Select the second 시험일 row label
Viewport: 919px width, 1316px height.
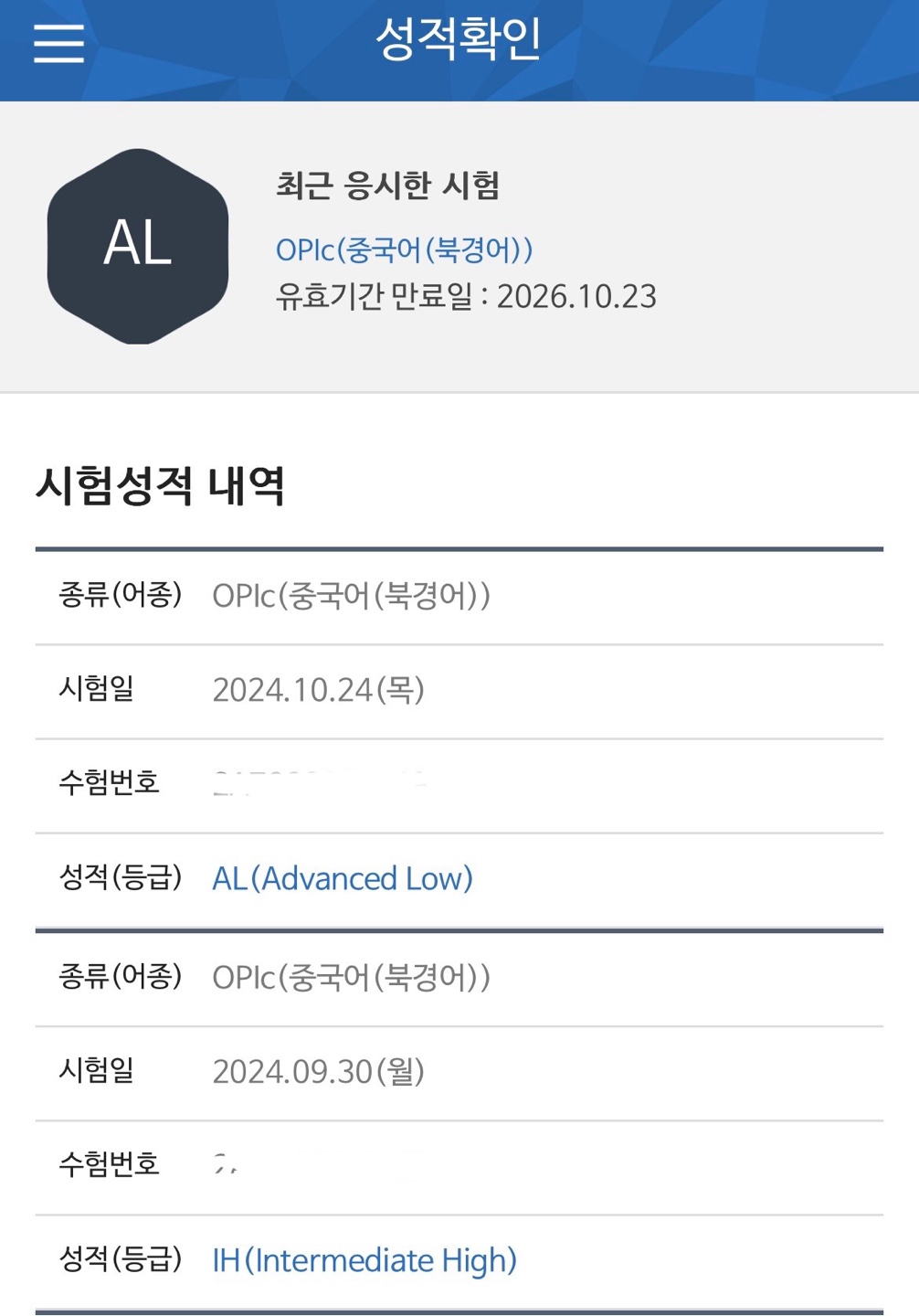tap(95, 1069)
